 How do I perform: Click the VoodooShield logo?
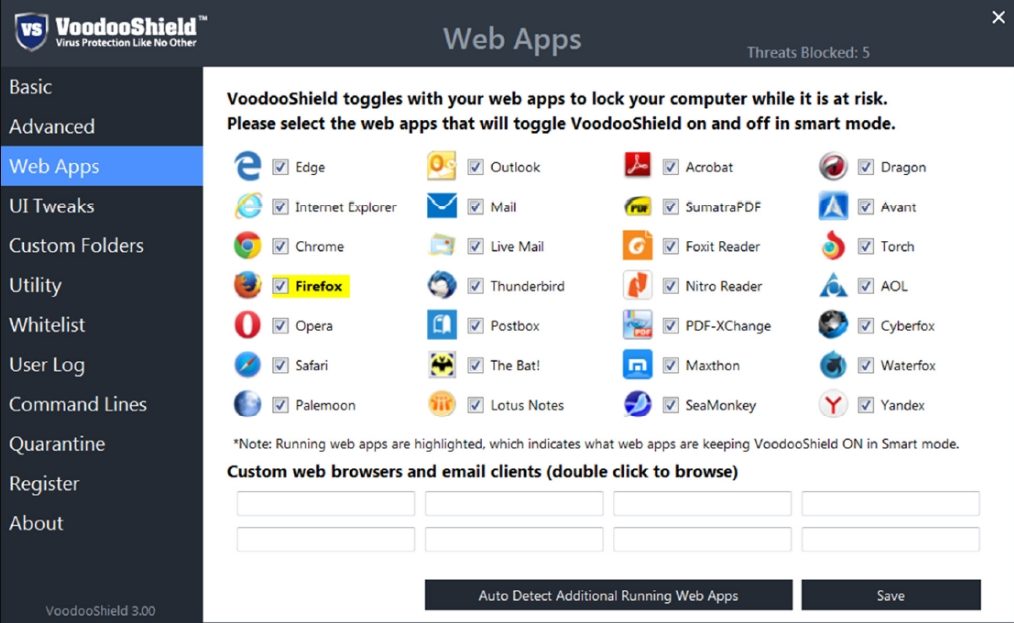(110, 32)
